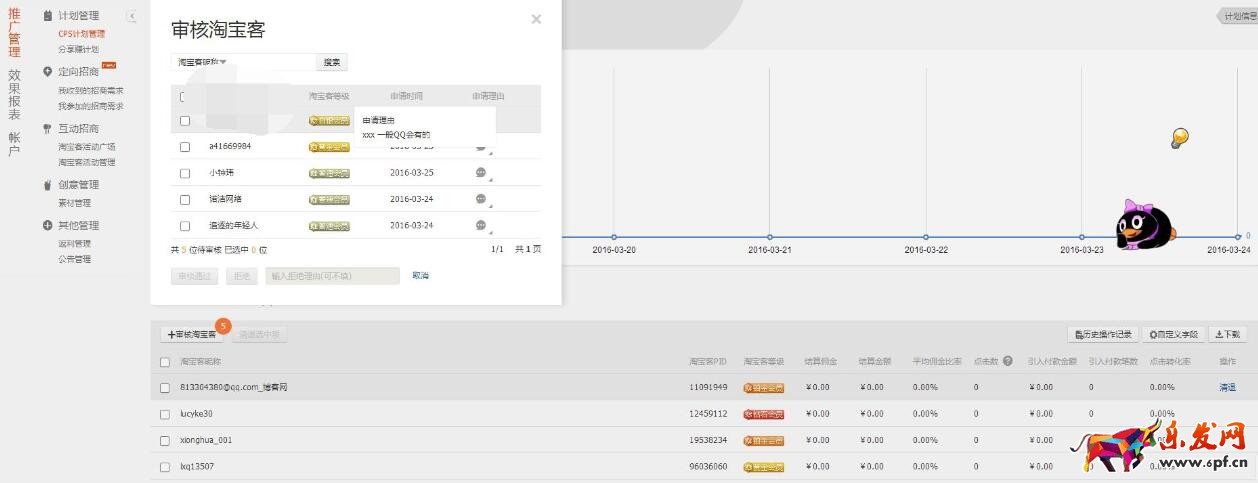Viewport: 1258px width, 483px height.
Task: Click the help question mark beside 点击数
Action: 1007,361
